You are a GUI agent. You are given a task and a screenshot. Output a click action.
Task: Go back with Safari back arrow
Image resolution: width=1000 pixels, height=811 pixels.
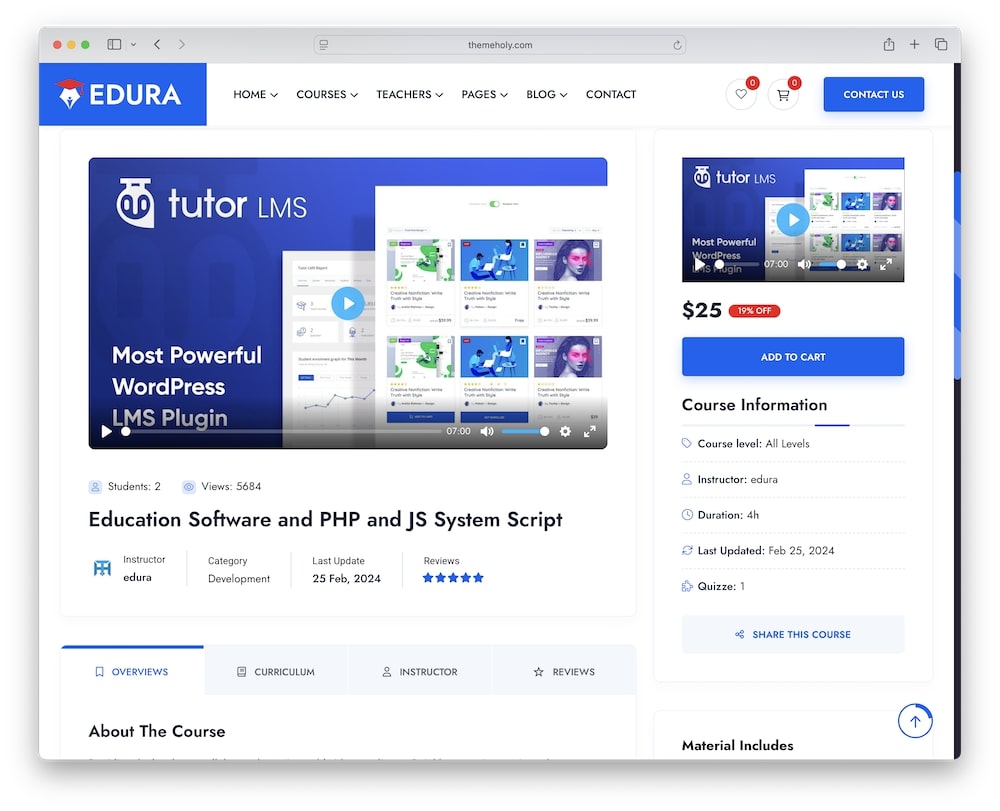[157, 44]
